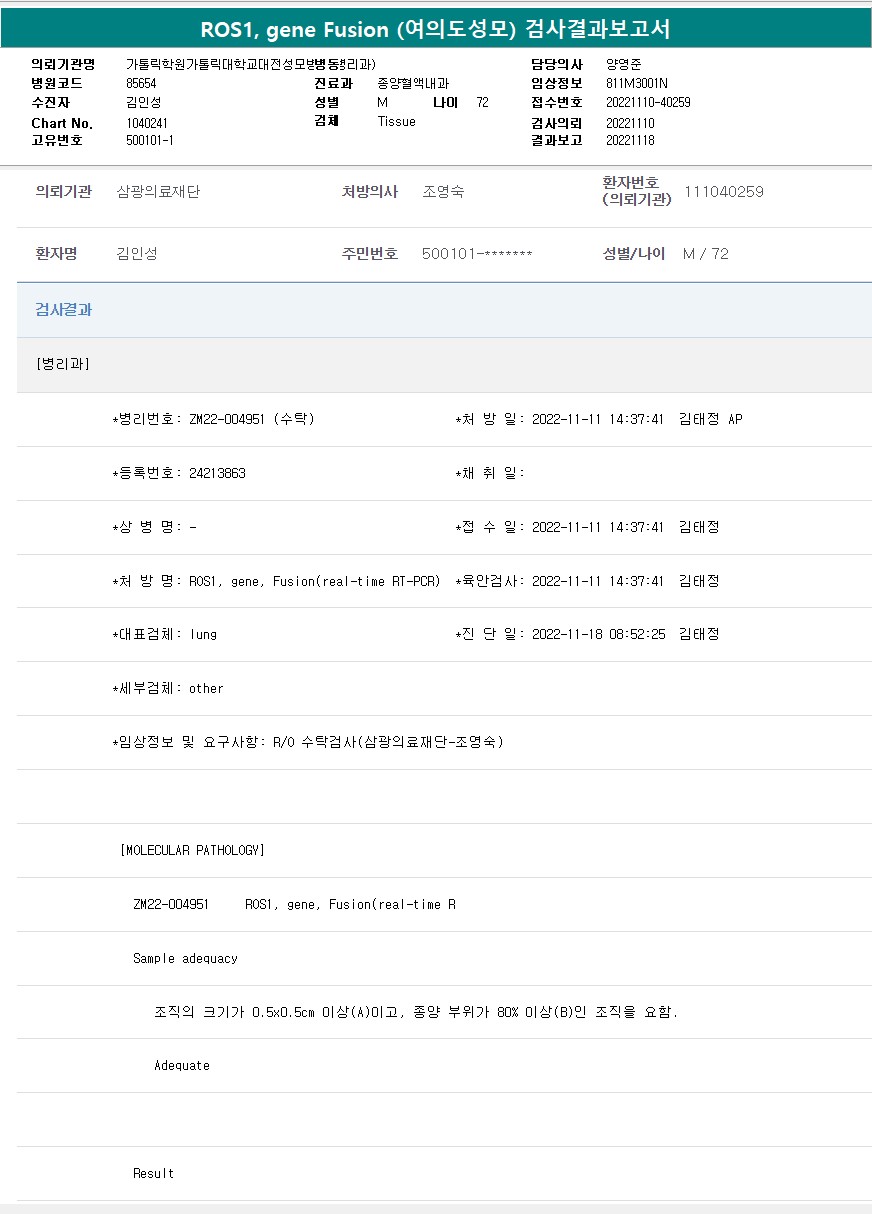
Task: Select 담당의사 name 양영준
Action: tap(625, 64)
